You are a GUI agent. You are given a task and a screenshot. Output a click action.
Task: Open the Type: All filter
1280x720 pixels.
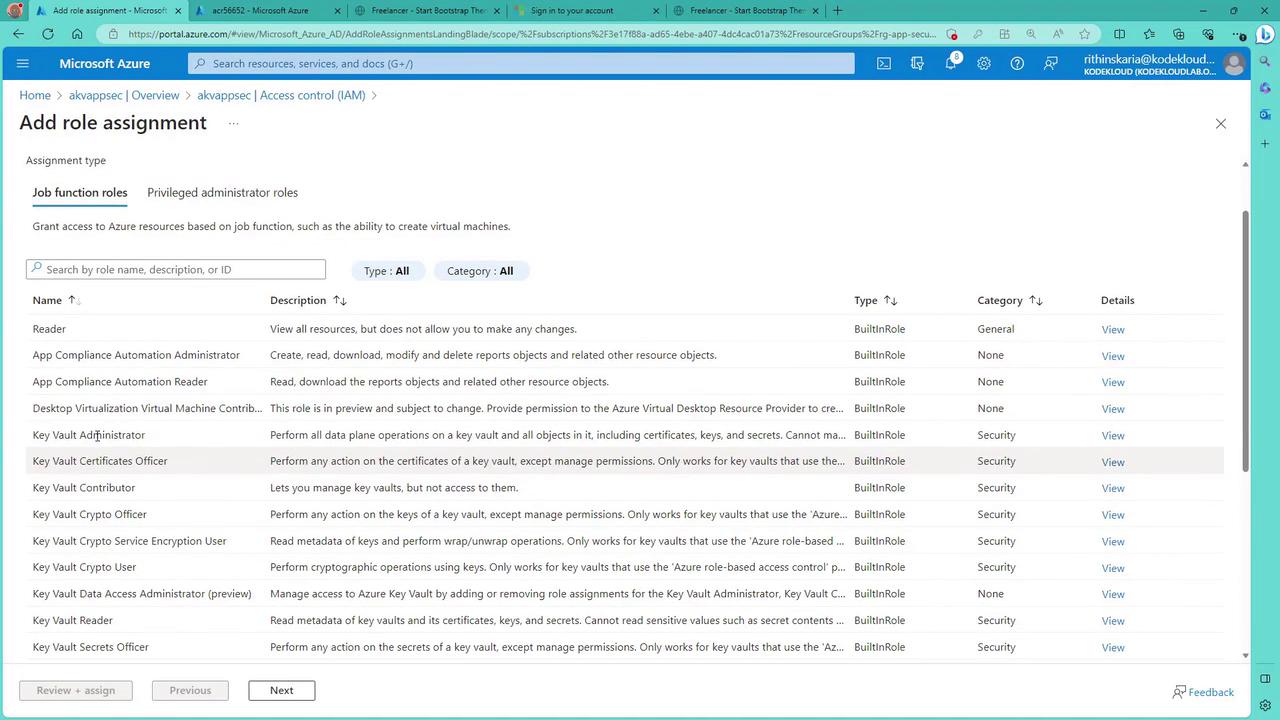coord(387,271)
